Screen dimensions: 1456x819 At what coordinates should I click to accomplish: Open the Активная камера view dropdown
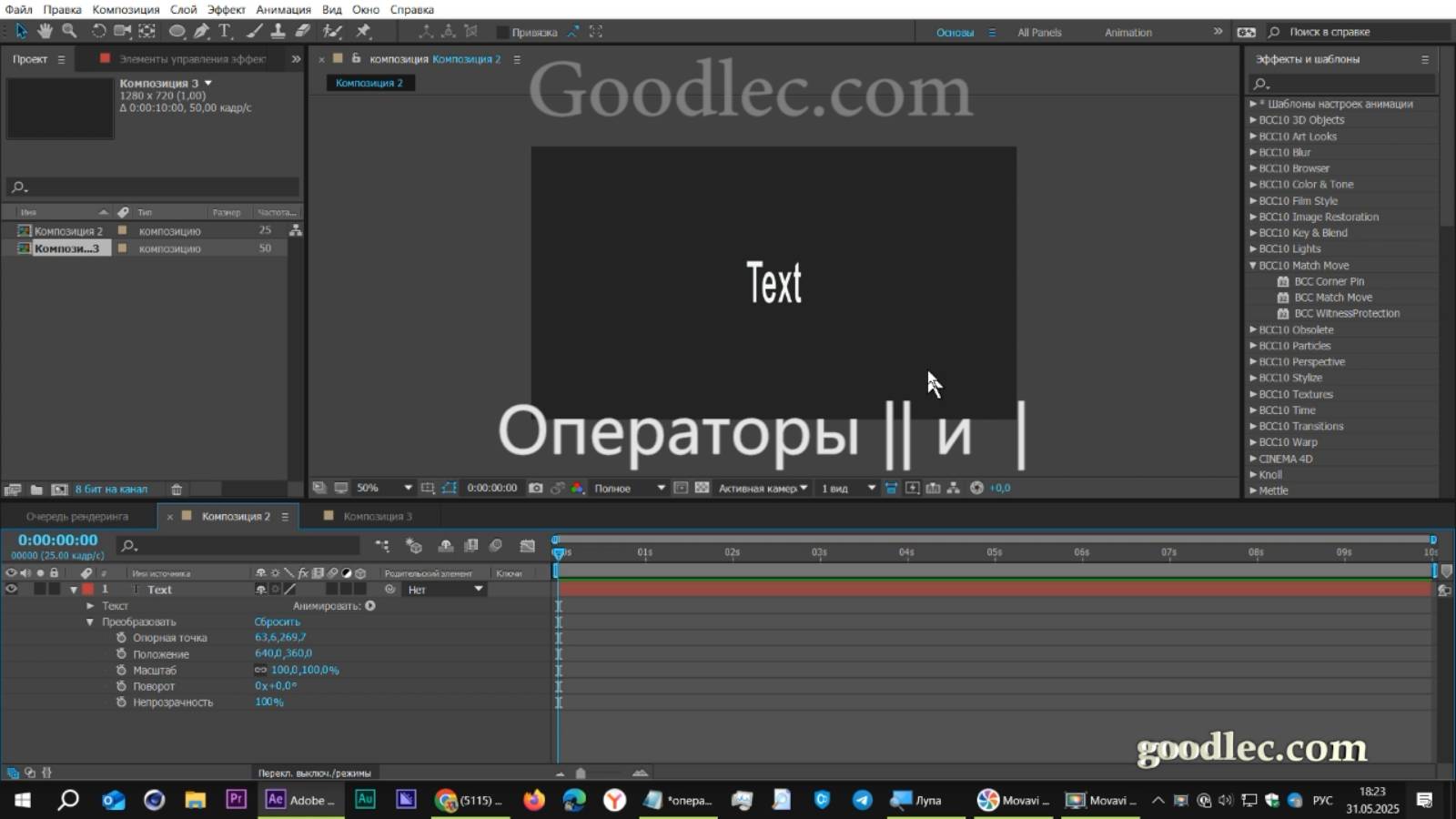(763, 489)
